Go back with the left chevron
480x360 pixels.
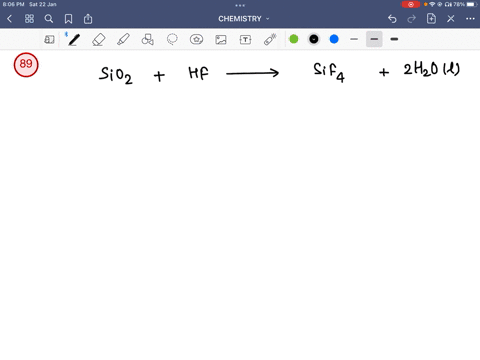pos(9,19)
